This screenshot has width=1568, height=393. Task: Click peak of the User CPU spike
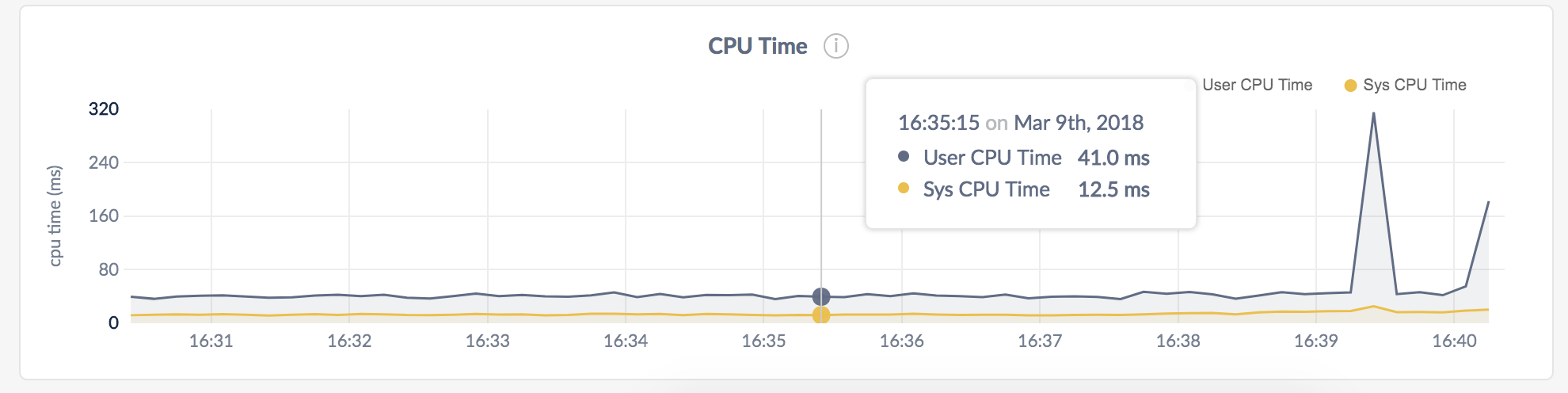coord(1373,113)
